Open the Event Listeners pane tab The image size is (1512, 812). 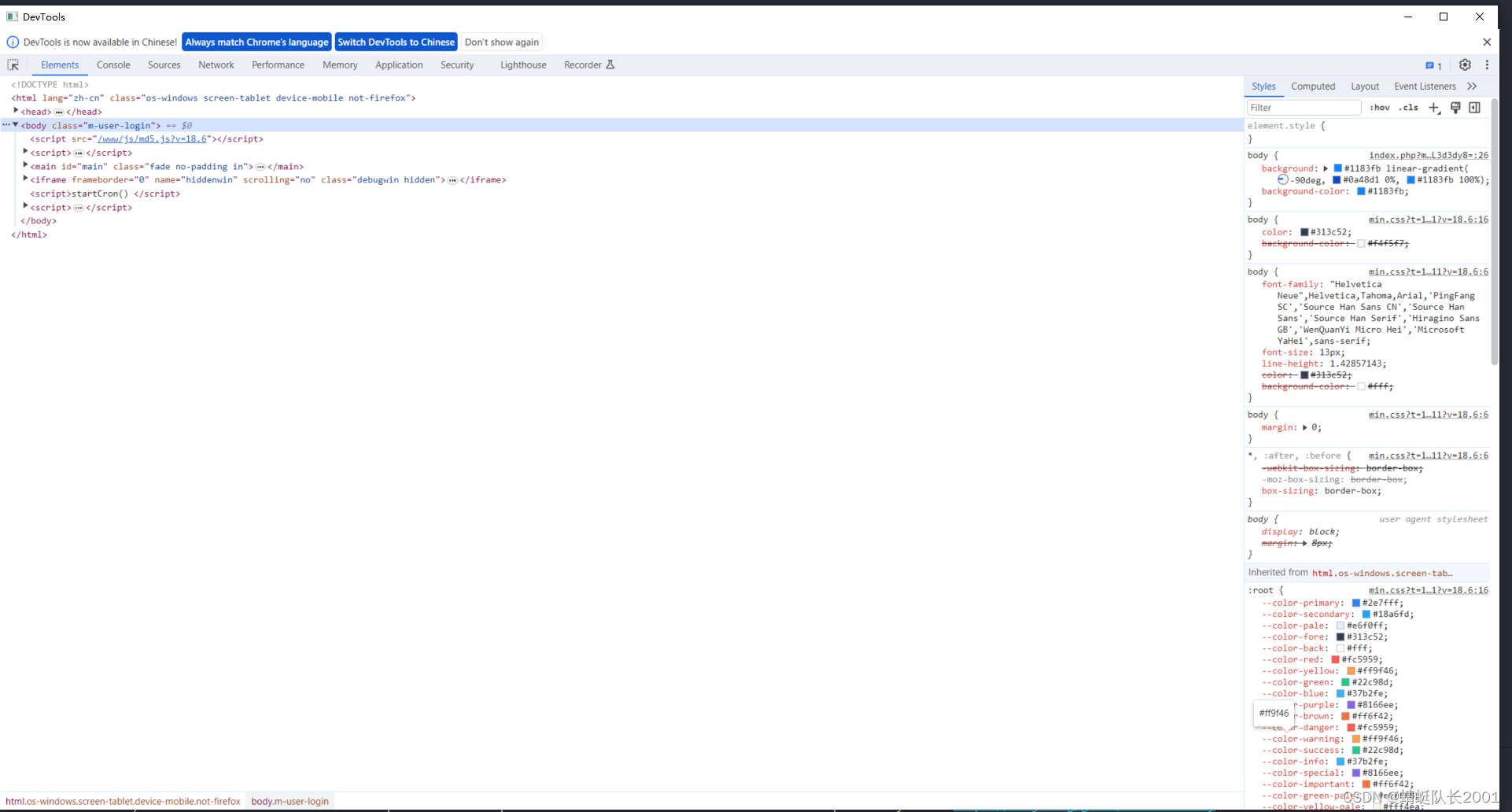(x=1425, y=87)
